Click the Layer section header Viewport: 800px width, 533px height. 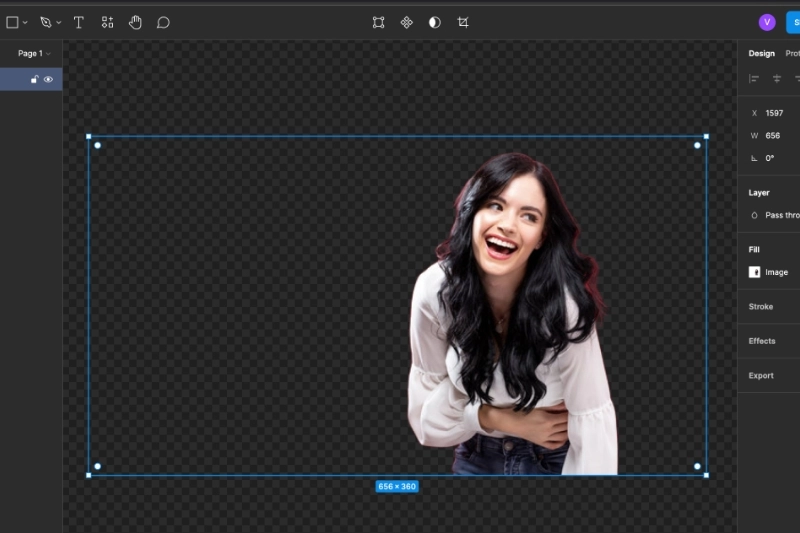(759, 193)
